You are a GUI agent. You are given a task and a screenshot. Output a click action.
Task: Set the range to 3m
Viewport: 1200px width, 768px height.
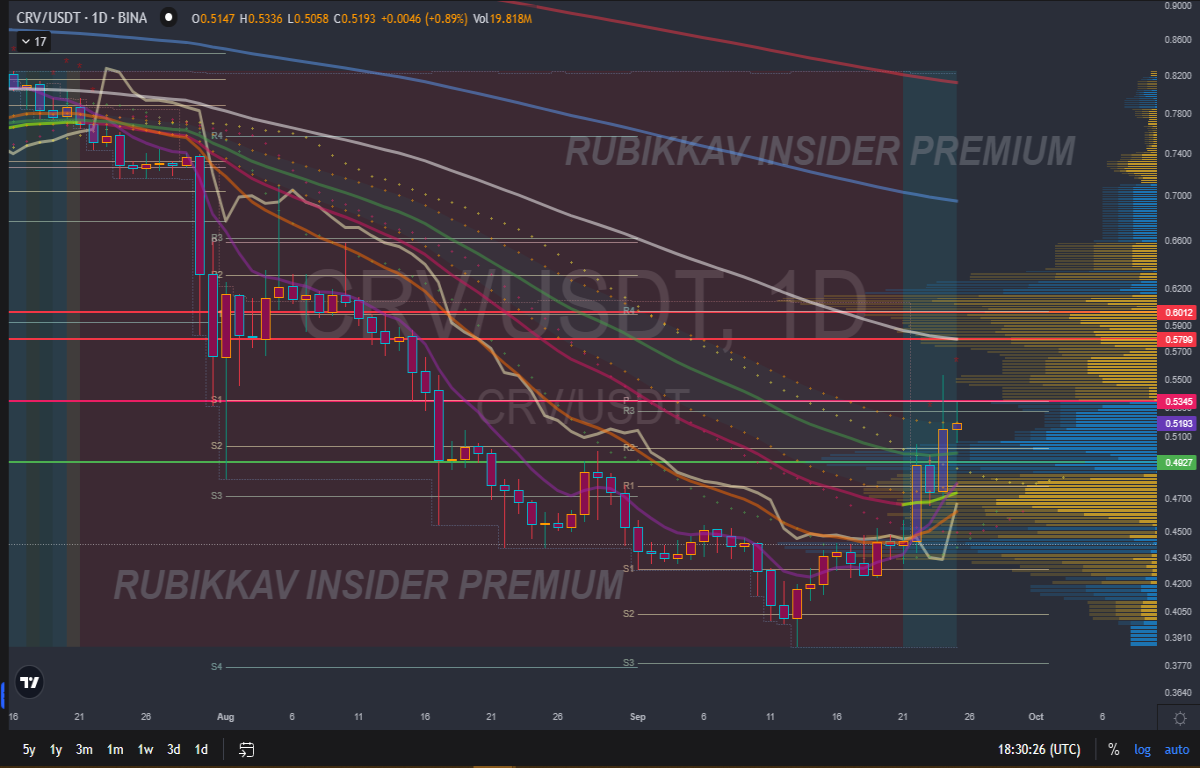click(x=85, y=749)
